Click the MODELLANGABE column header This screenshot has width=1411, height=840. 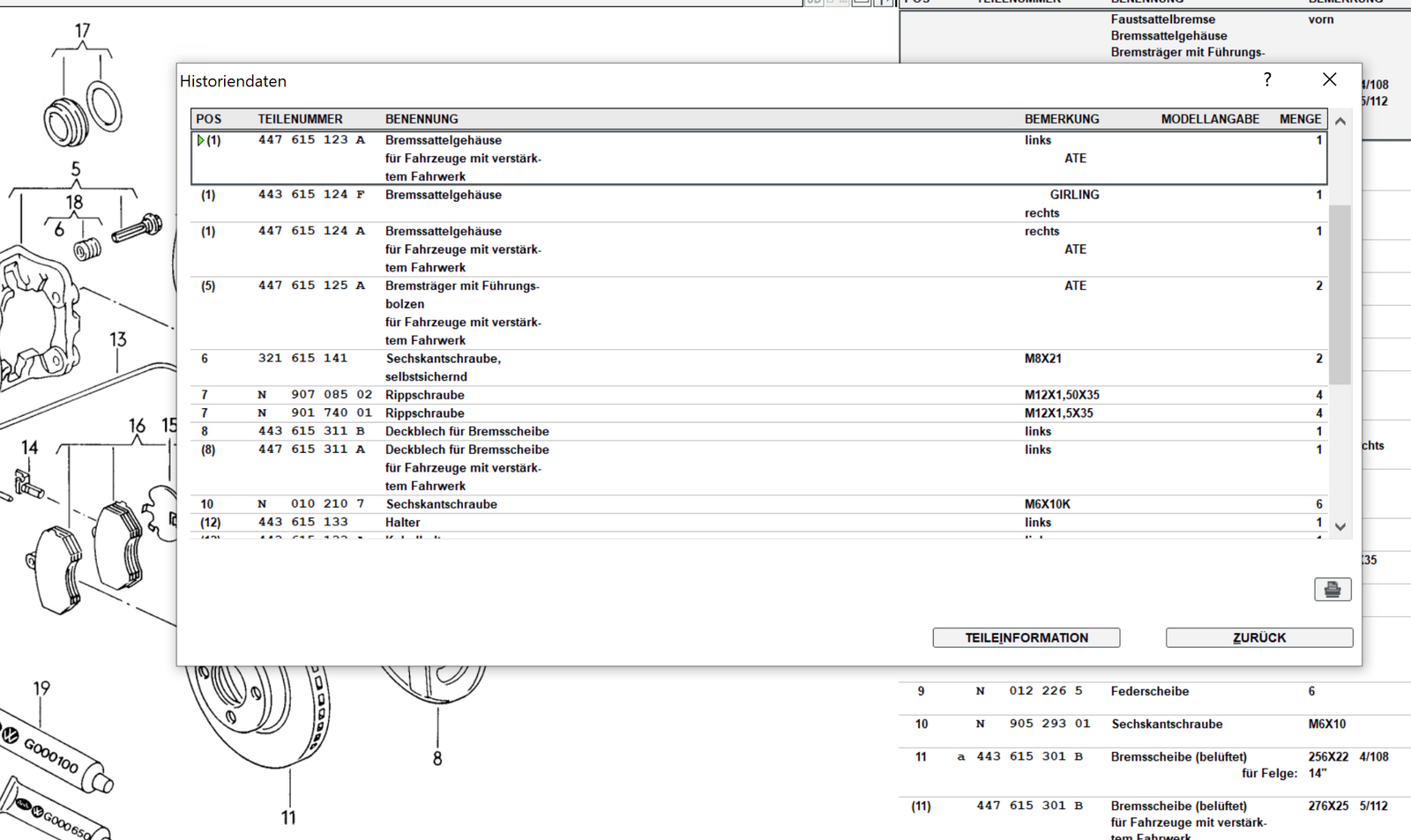1209,119
